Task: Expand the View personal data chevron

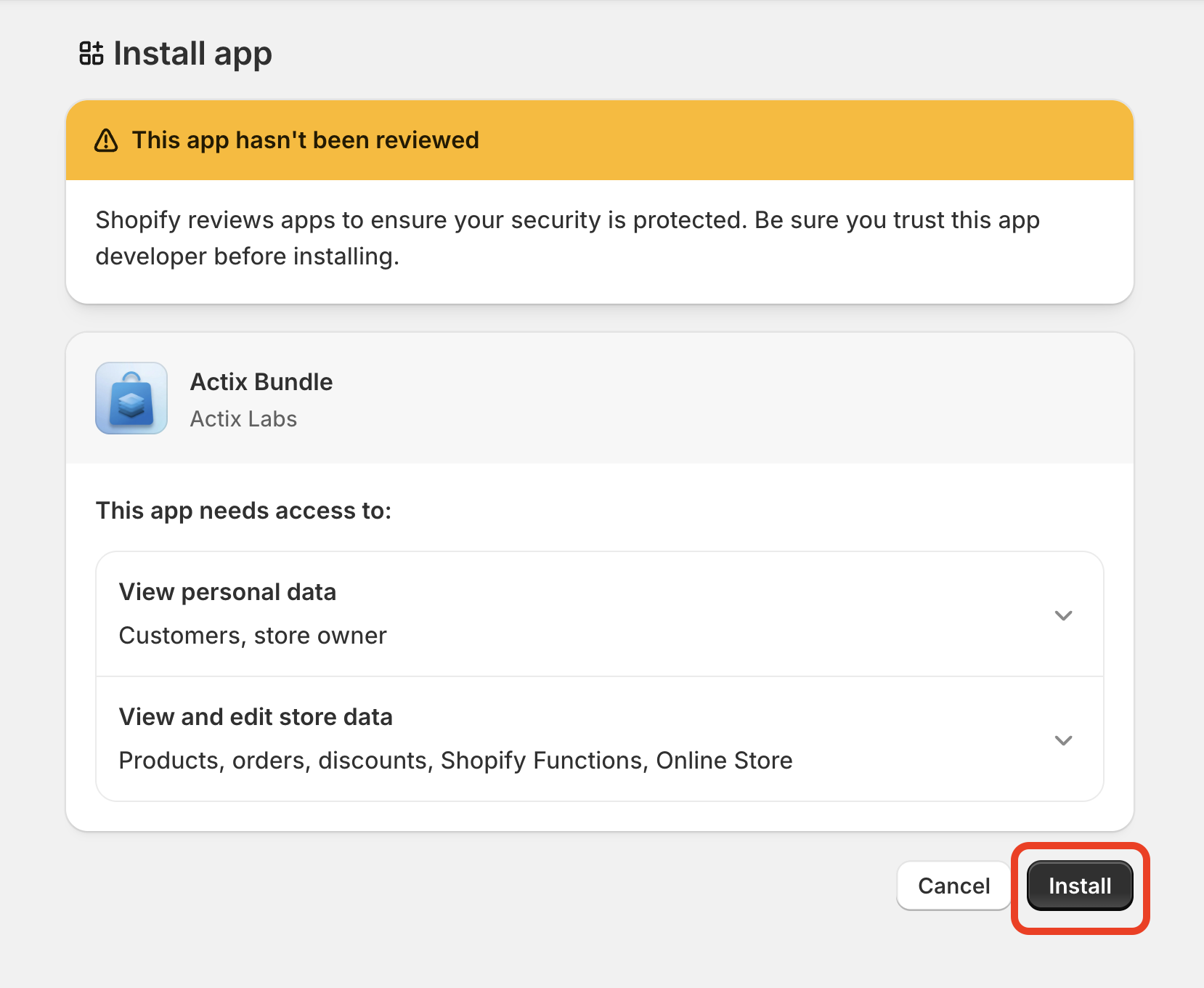Action: click(x=1063, y=615)
